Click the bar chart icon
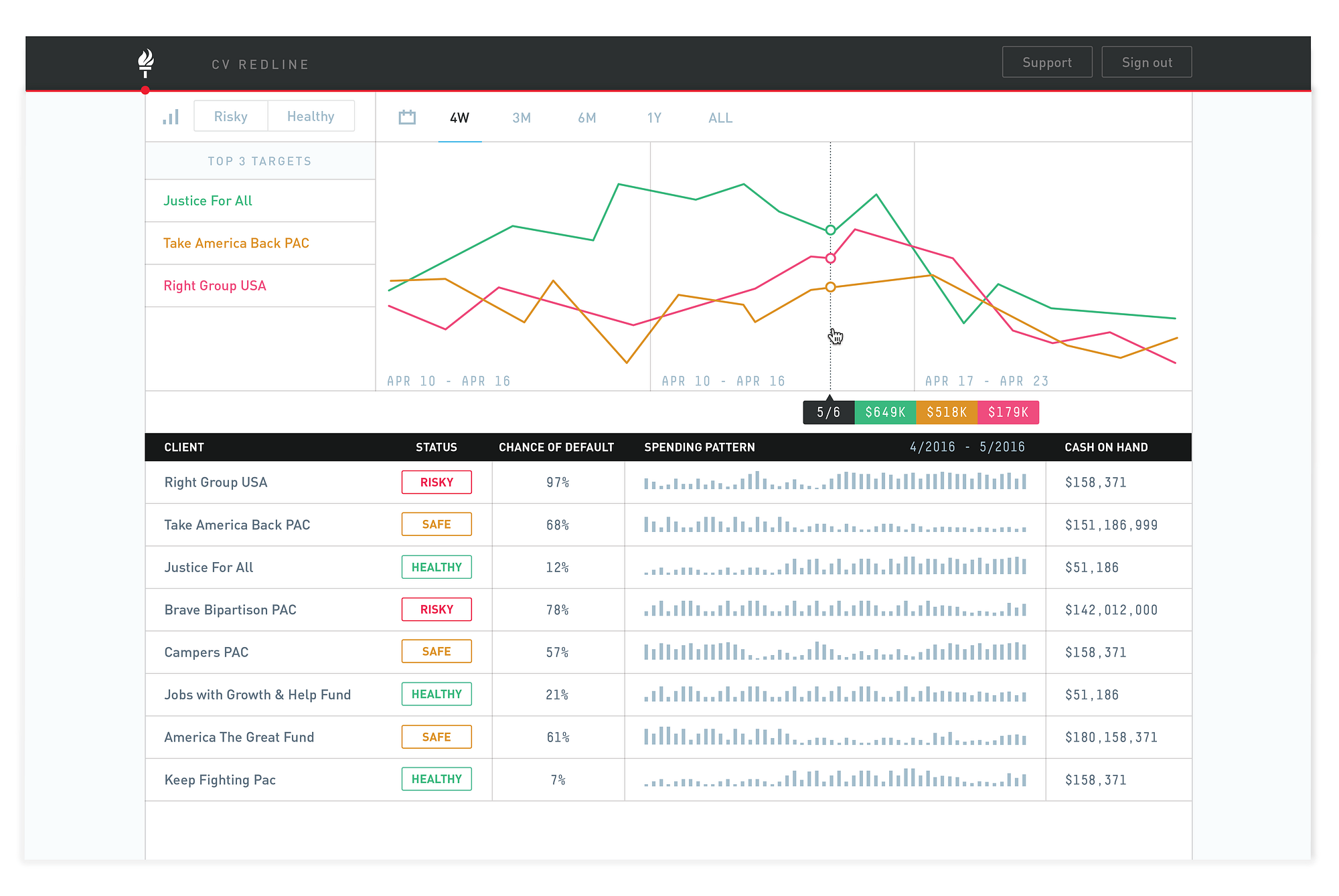The height and width of the screenshot is (896, 1339). 171,118
